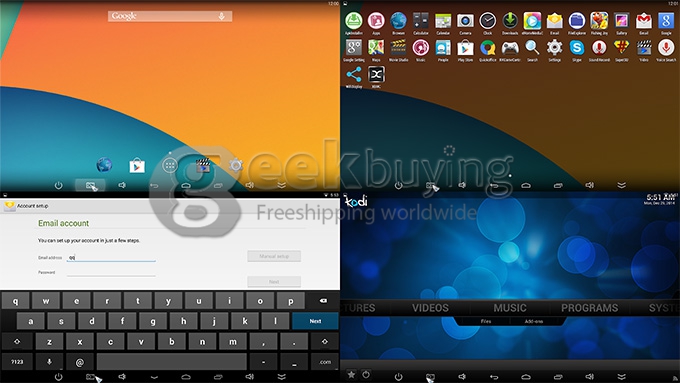Launch the Voice Search app

pyautogui.click(x=666, y=48)
